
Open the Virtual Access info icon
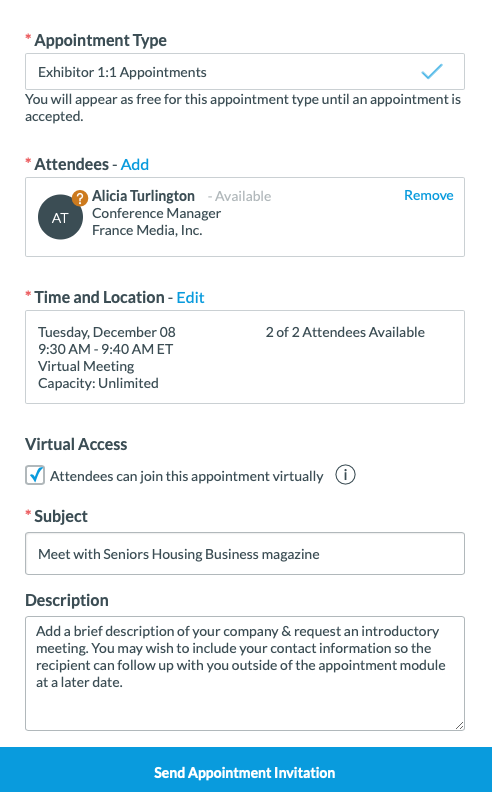[x=346, y=475]
